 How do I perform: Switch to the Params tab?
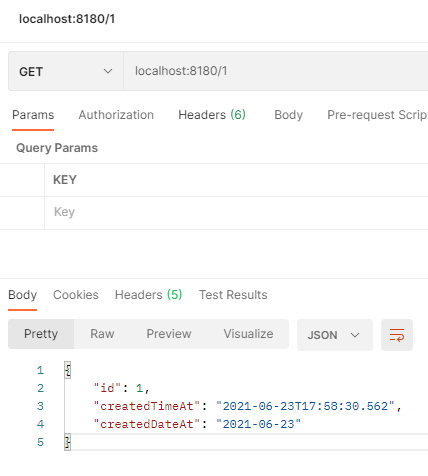(x=33, y=115)
